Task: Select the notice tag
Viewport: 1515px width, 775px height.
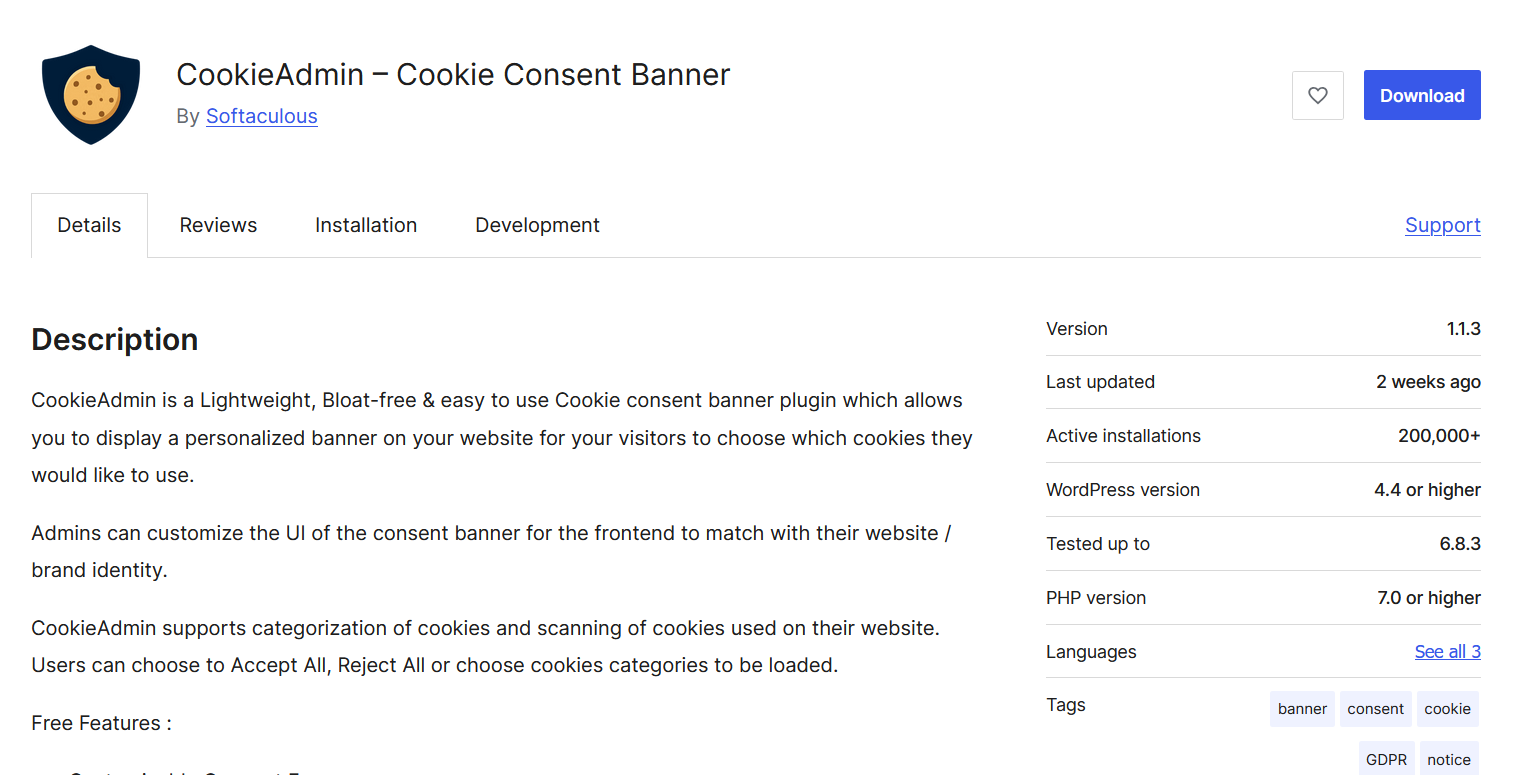Action: (x=1449, y=758)
